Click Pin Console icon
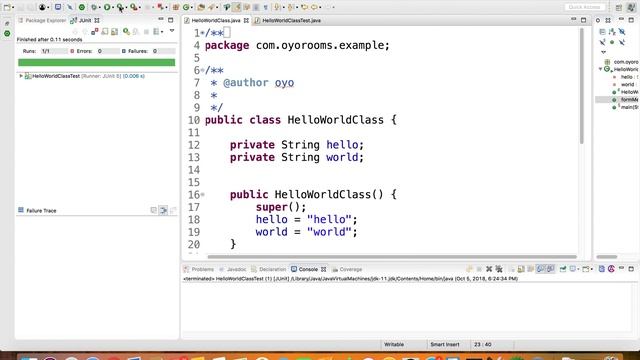640x360 pixels. (x=563, y=269)
